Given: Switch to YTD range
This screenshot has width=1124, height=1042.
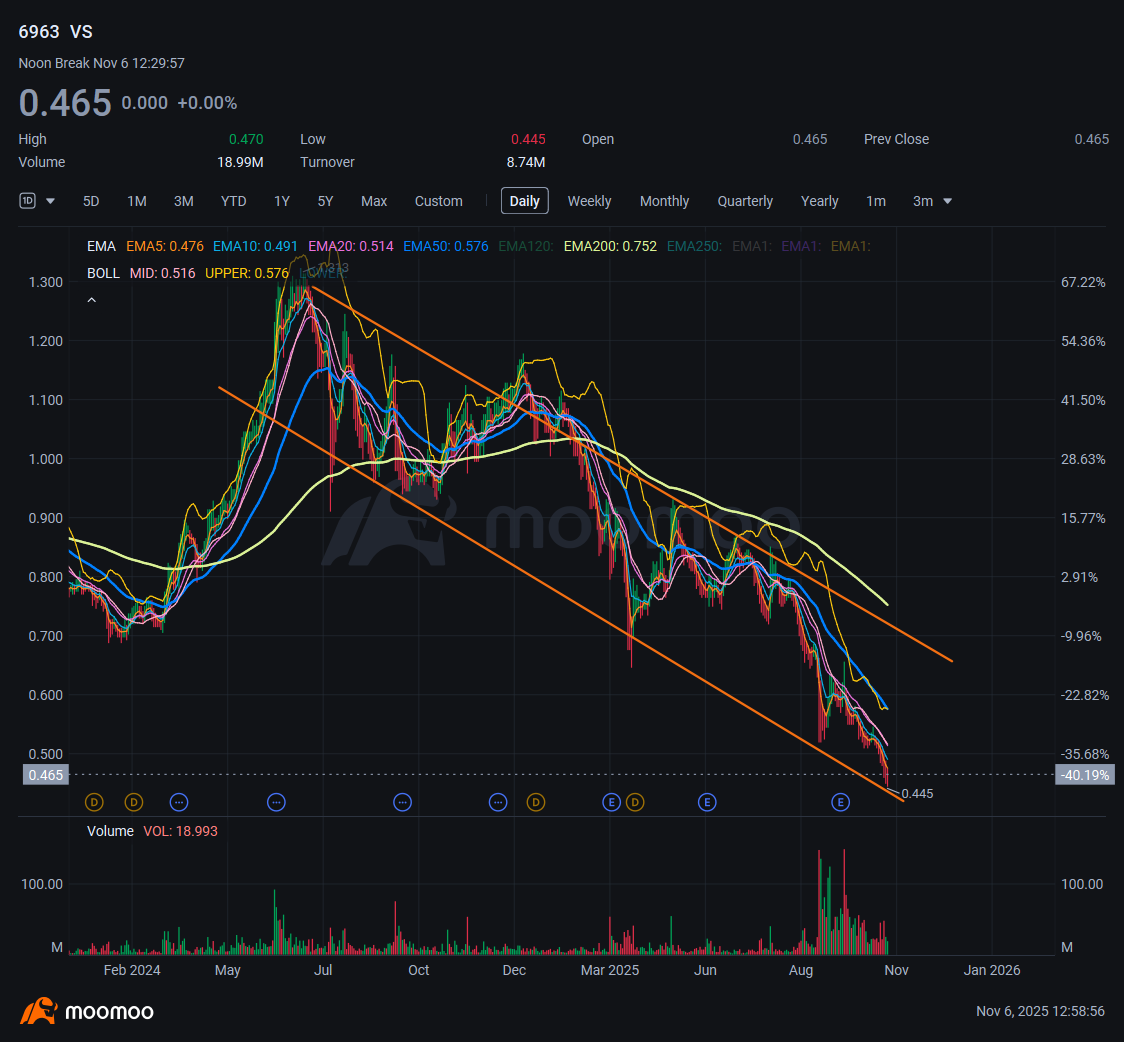Looking at the screenshot, I should [233, 201].
